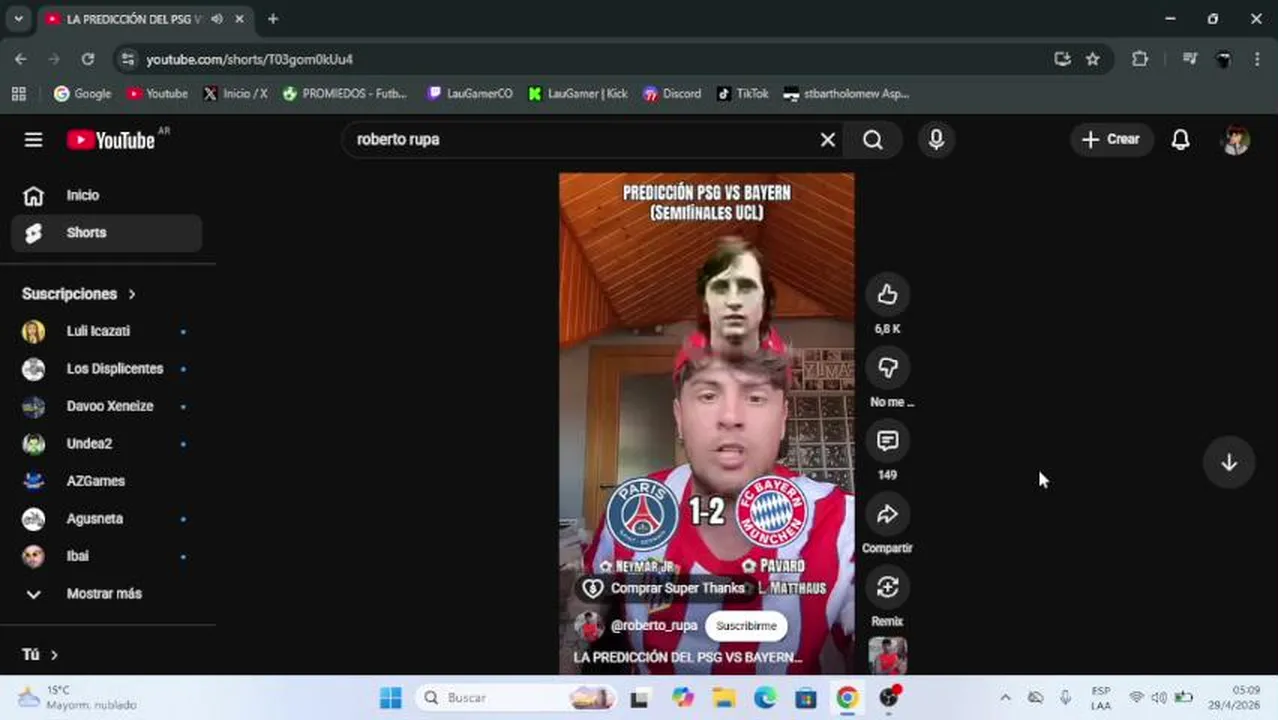Open the media control icon in toolbar
The image size is (1278, 720).
click(1189, 59)
